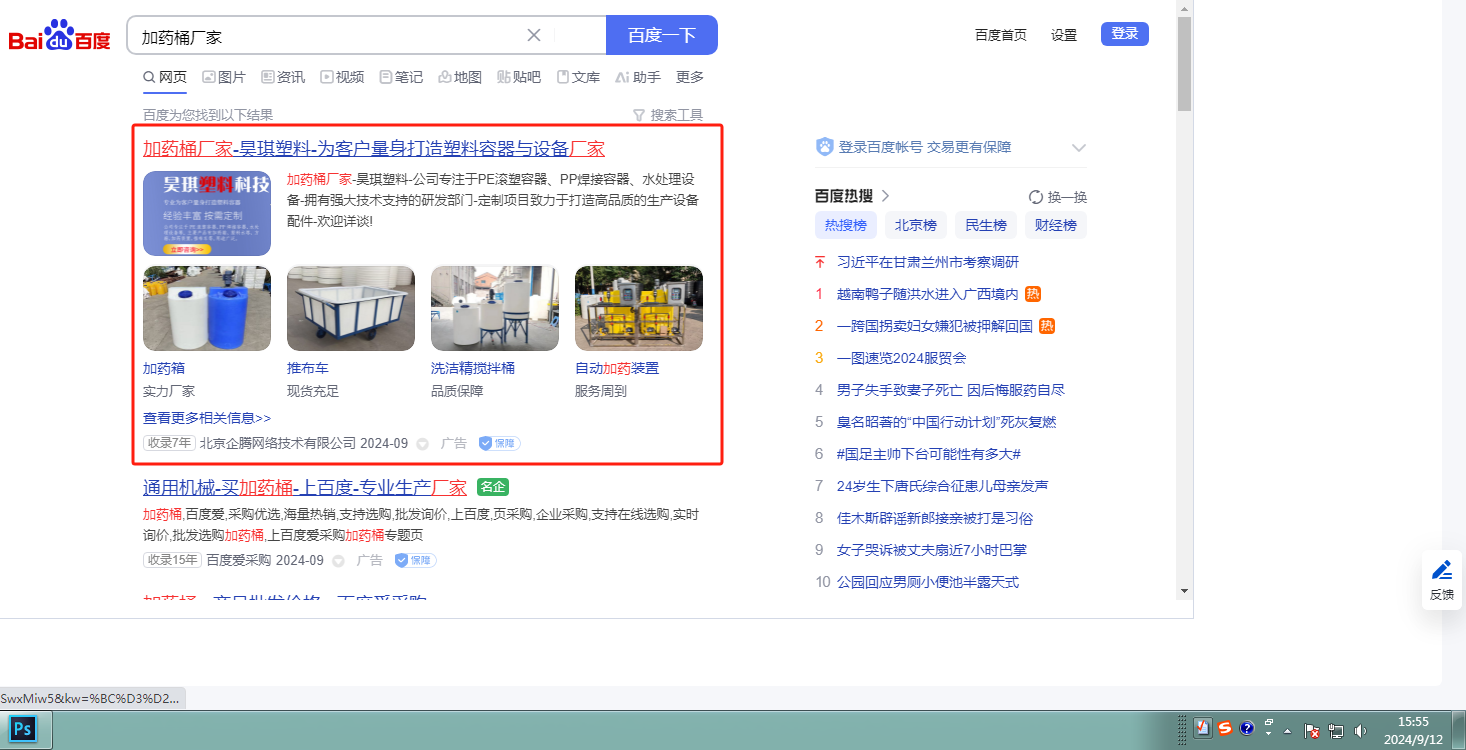Open the 自动加药装置 product link
This screenshot has height=750, width=1466.
pyautogui.click(x=617, y=368)
